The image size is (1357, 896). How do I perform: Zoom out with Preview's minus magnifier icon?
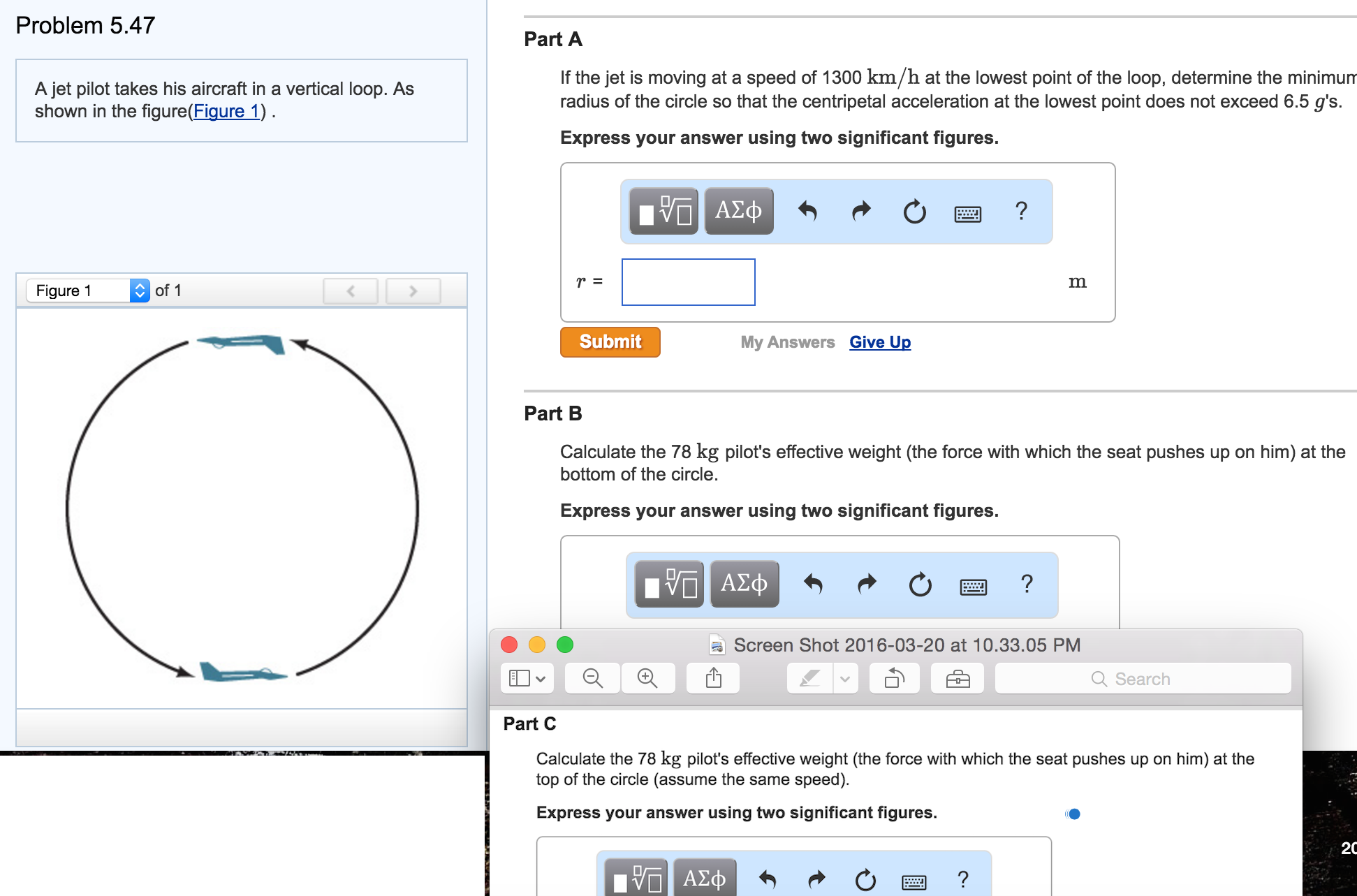point(592,677)
